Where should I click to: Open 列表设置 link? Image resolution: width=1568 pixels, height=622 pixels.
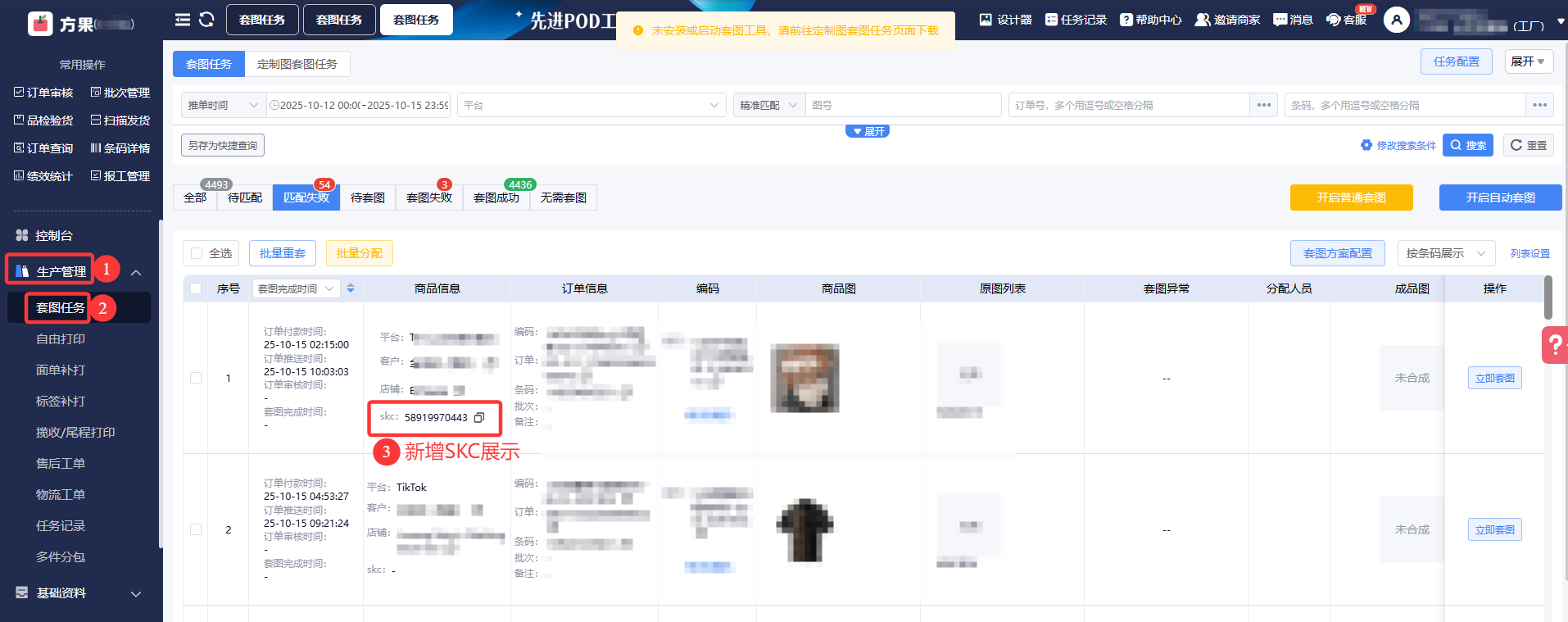(x=1530, y=254)
